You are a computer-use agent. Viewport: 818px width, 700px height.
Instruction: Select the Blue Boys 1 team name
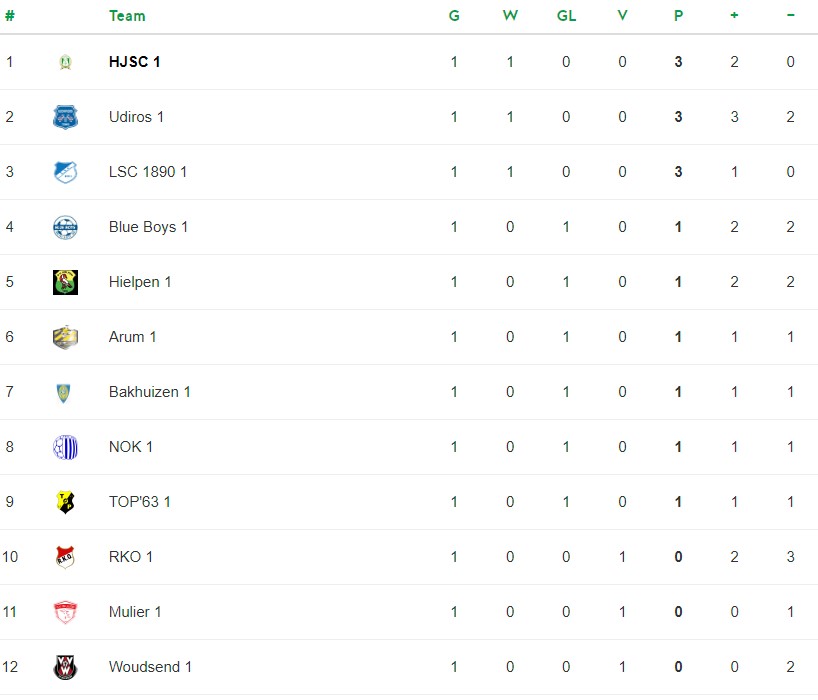(x=148, y=227)
